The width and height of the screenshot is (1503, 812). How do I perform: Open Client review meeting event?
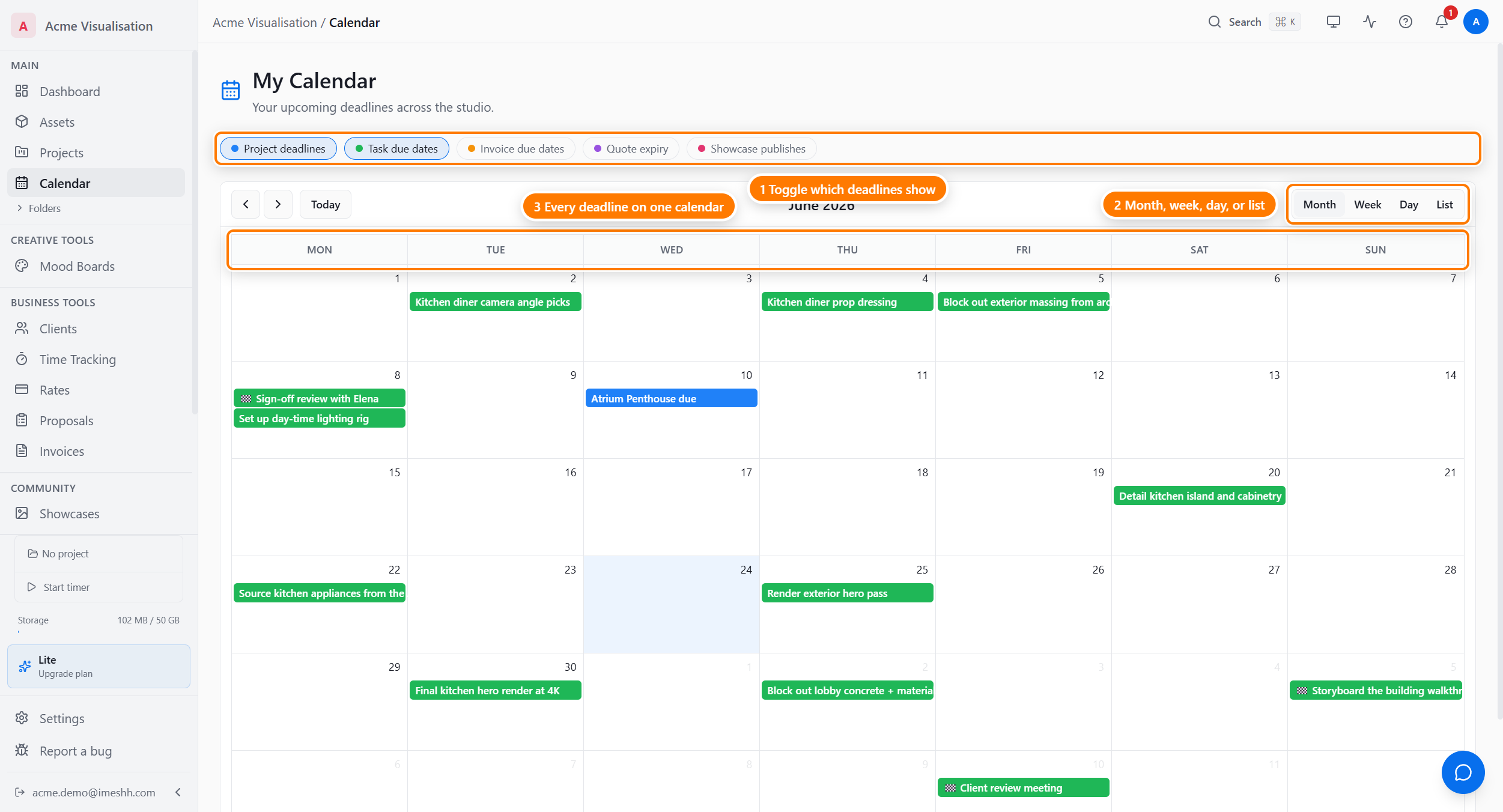(1023, 787)
